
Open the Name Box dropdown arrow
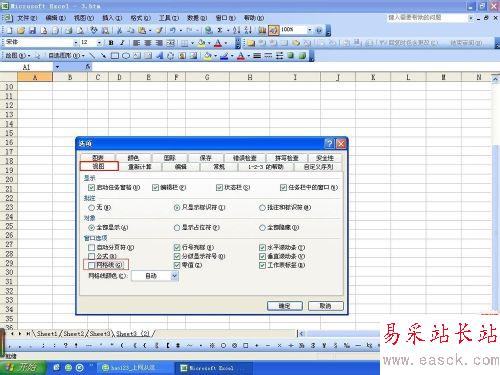coord(57,67)
